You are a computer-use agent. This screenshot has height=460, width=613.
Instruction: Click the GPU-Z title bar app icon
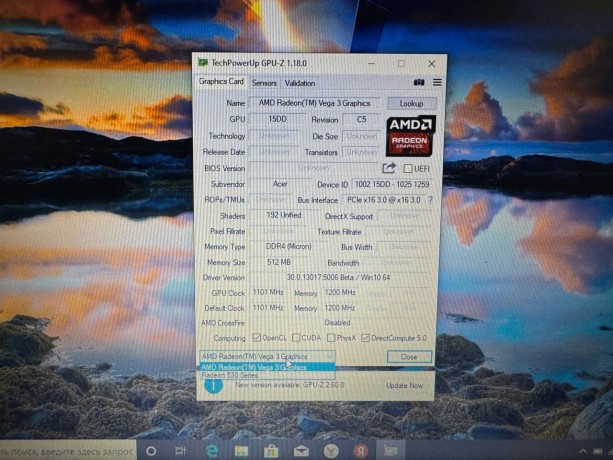203,63
